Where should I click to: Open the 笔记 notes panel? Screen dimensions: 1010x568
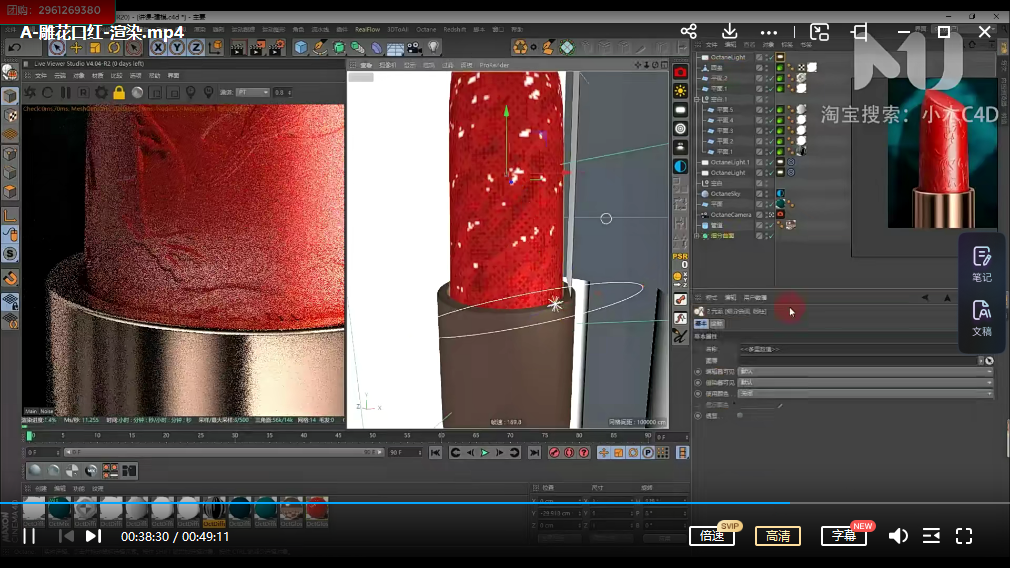coord(982,264)
